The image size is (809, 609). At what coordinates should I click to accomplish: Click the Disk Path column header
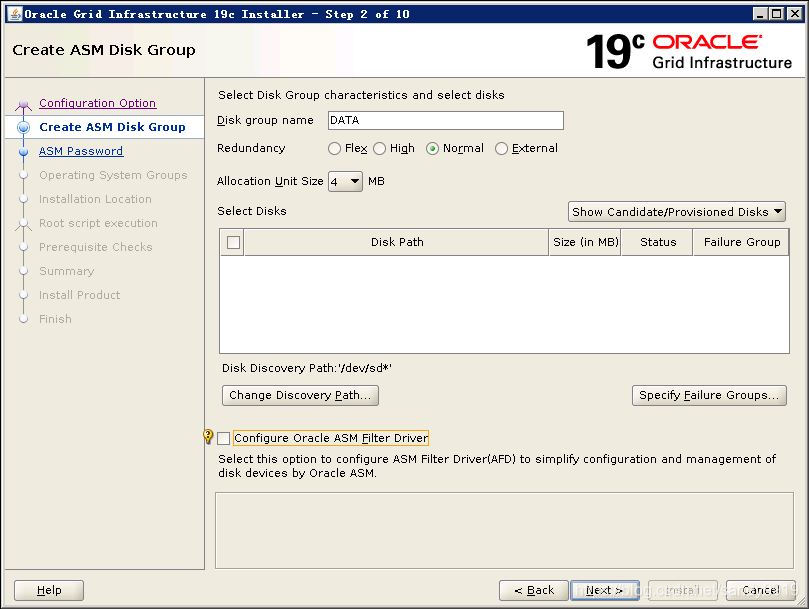396,242
